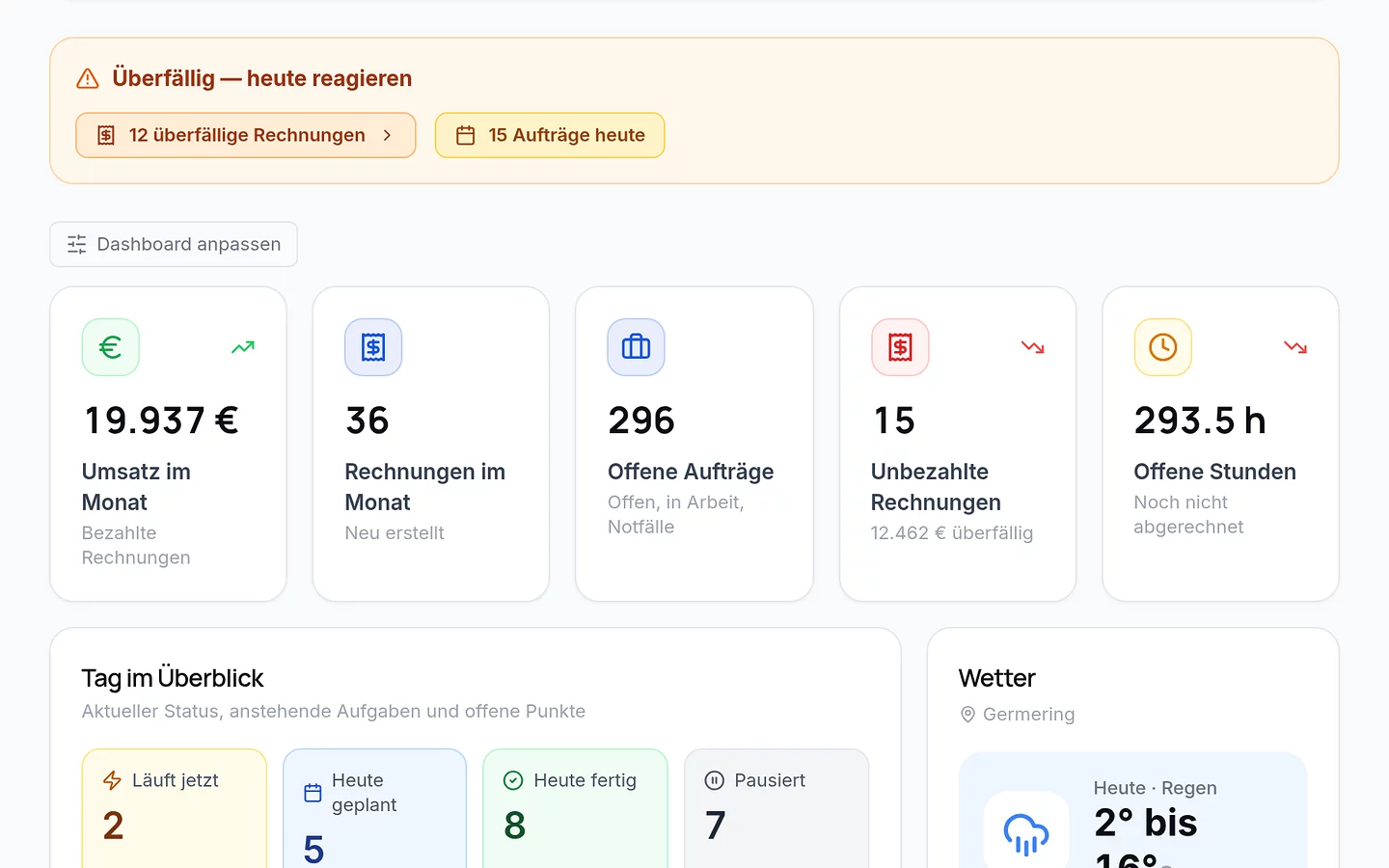The image size is (1389, 868).
Task: Click the Wetter widget heading
Action: tap(997, 678)
